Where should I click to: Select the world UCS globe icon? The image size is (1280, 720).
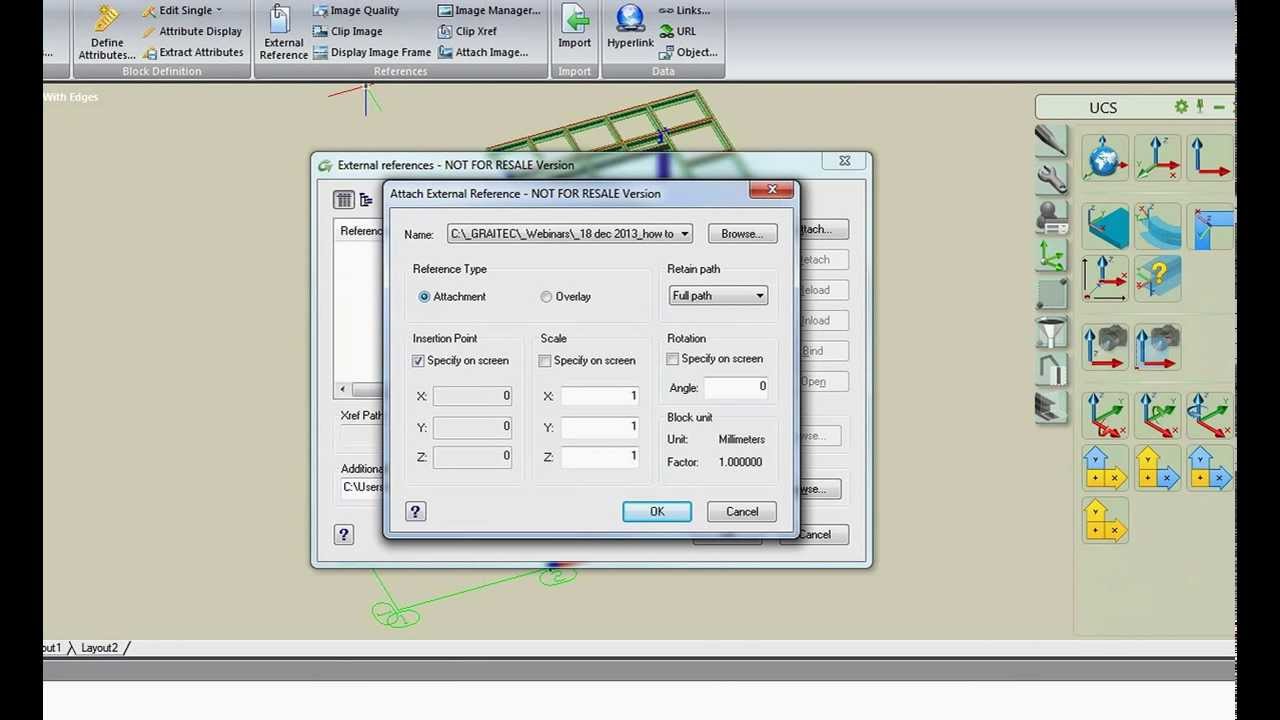pyautogui.click(x=1105, y=158)
